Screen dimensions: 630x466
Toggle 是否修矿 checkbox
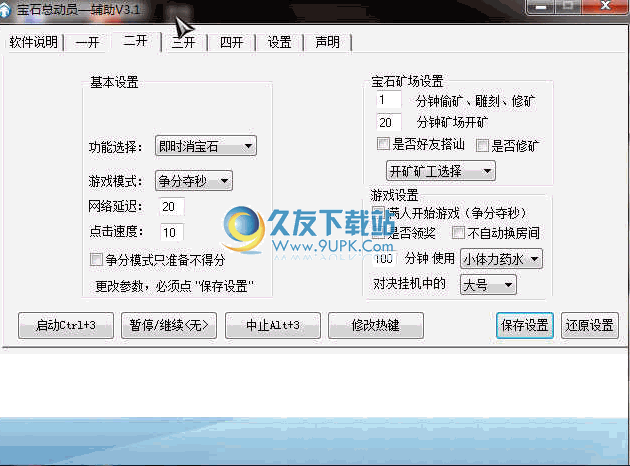coord(482,145)
